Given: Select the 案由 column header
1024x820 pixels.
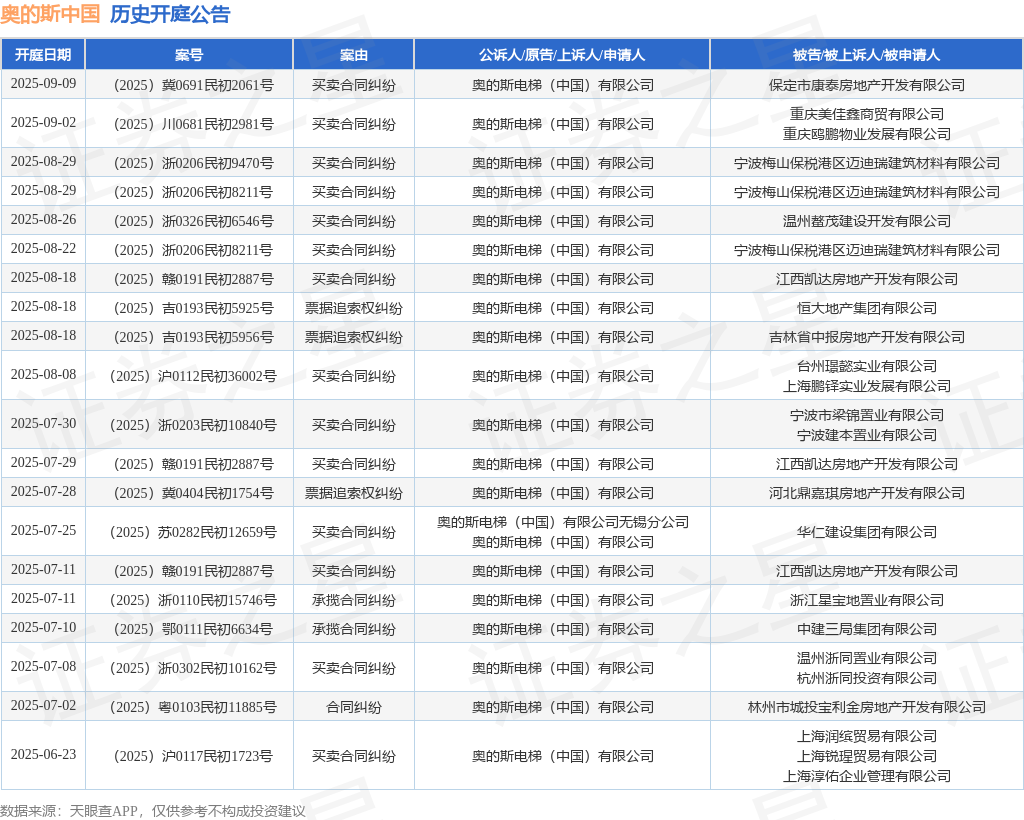Looking at the screenshot, I should pyautogui.click(x=353, y=55).
